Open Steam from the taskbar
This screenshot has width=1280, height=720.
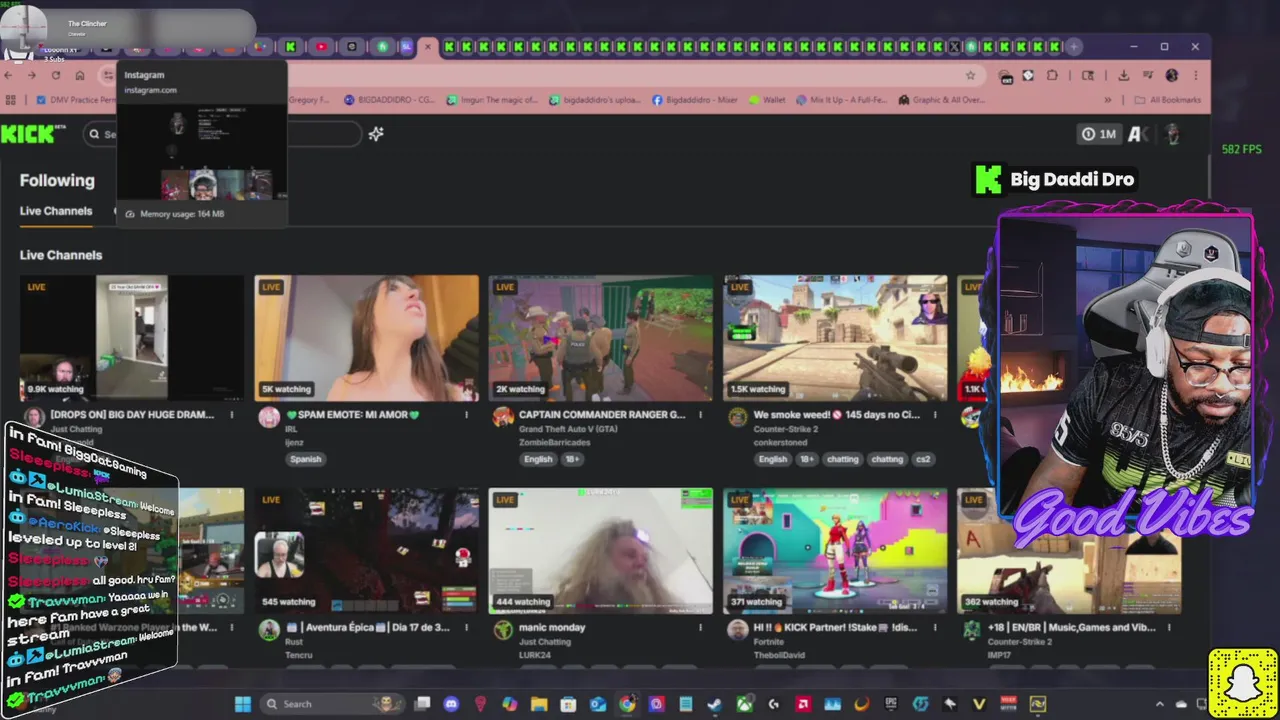(714, 704)
